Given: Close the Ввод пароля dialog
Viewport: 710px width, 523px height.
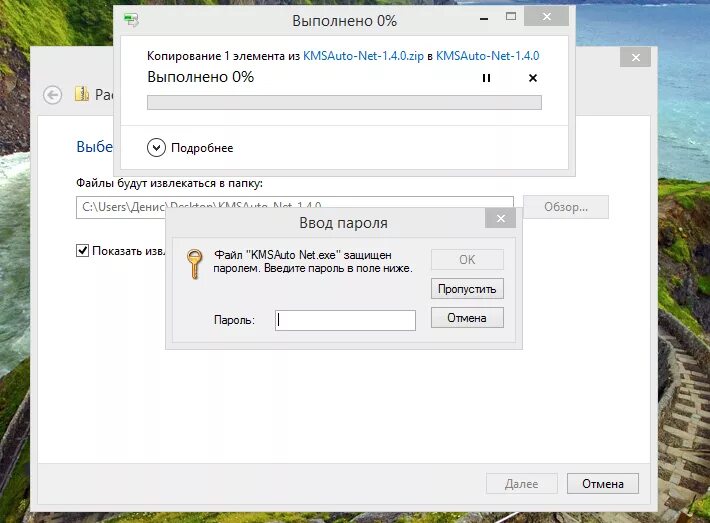Looking at the screenshot, I should pos(500,219).
